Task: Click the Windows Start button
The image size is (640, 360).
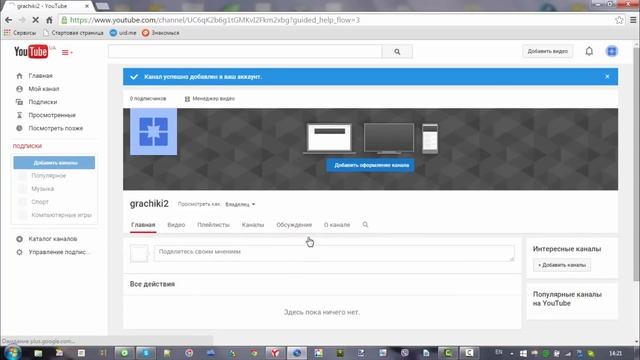Action: pyautogui.click(x=13, y=353)
